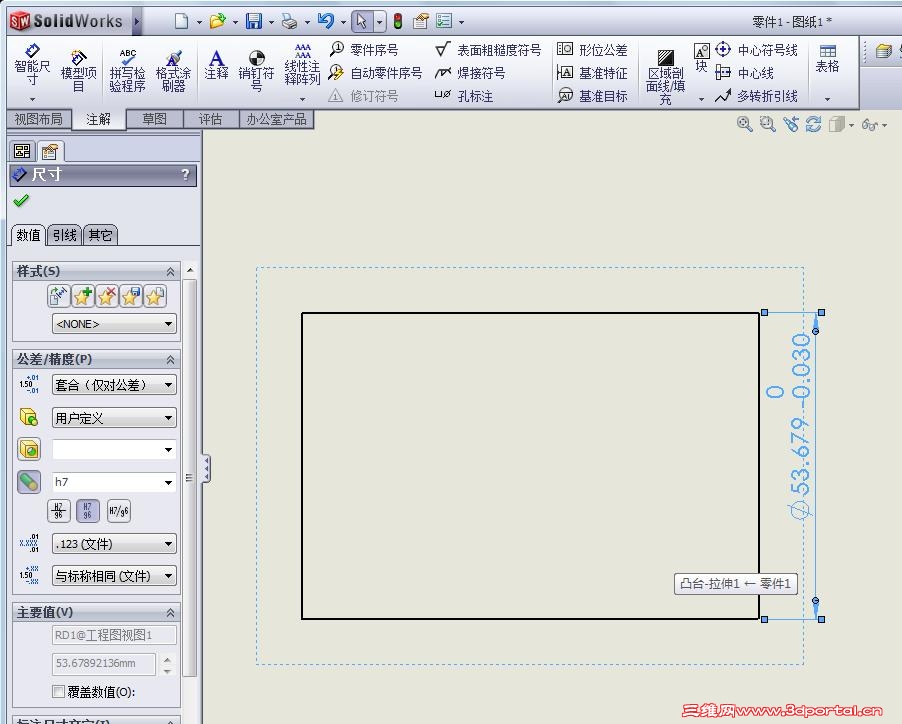This screenshot has width=902, height=724.
Task: Open the .123 (文件) precision dropdown
Action: coord(114,543)
